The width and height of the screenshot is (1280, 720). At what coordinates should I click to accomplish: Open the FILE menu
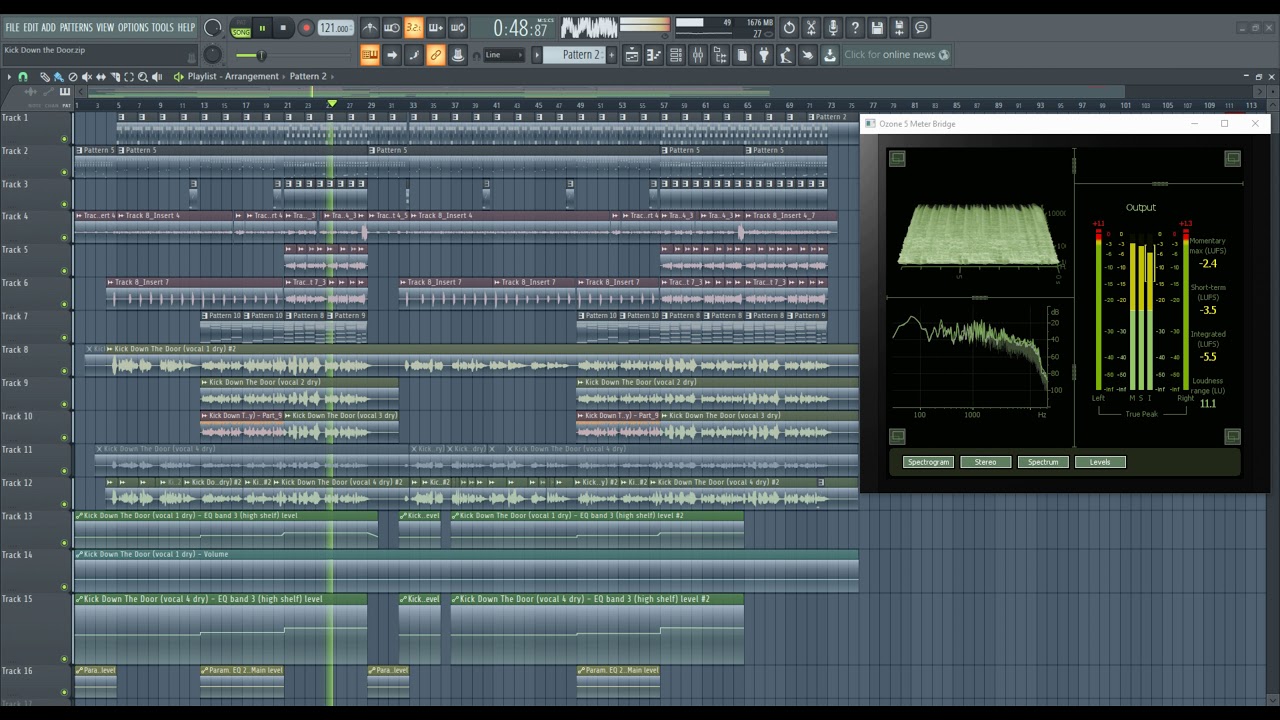point(12,27)
